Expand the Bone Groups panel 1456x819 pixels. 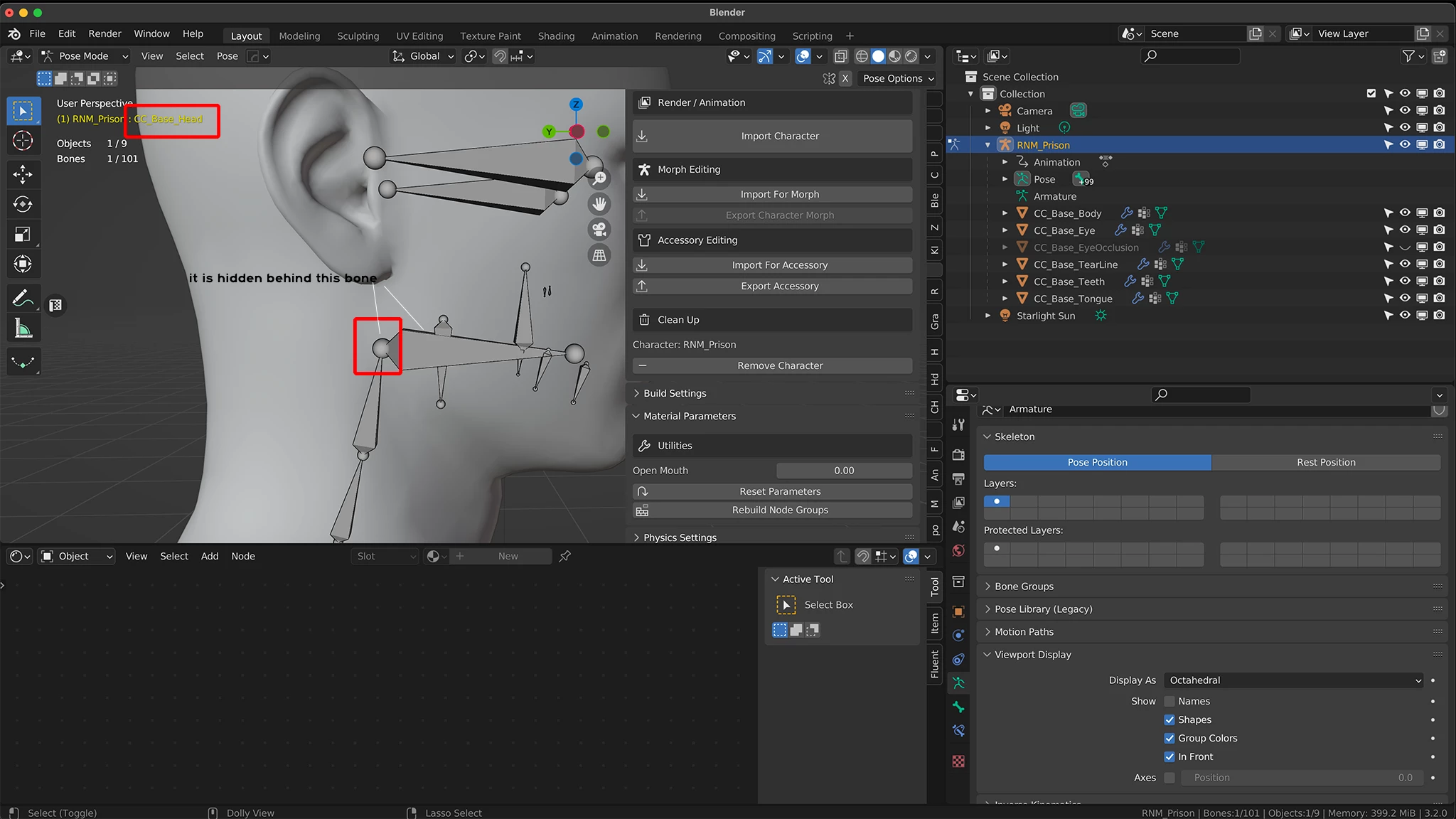tap(1024, 587)
